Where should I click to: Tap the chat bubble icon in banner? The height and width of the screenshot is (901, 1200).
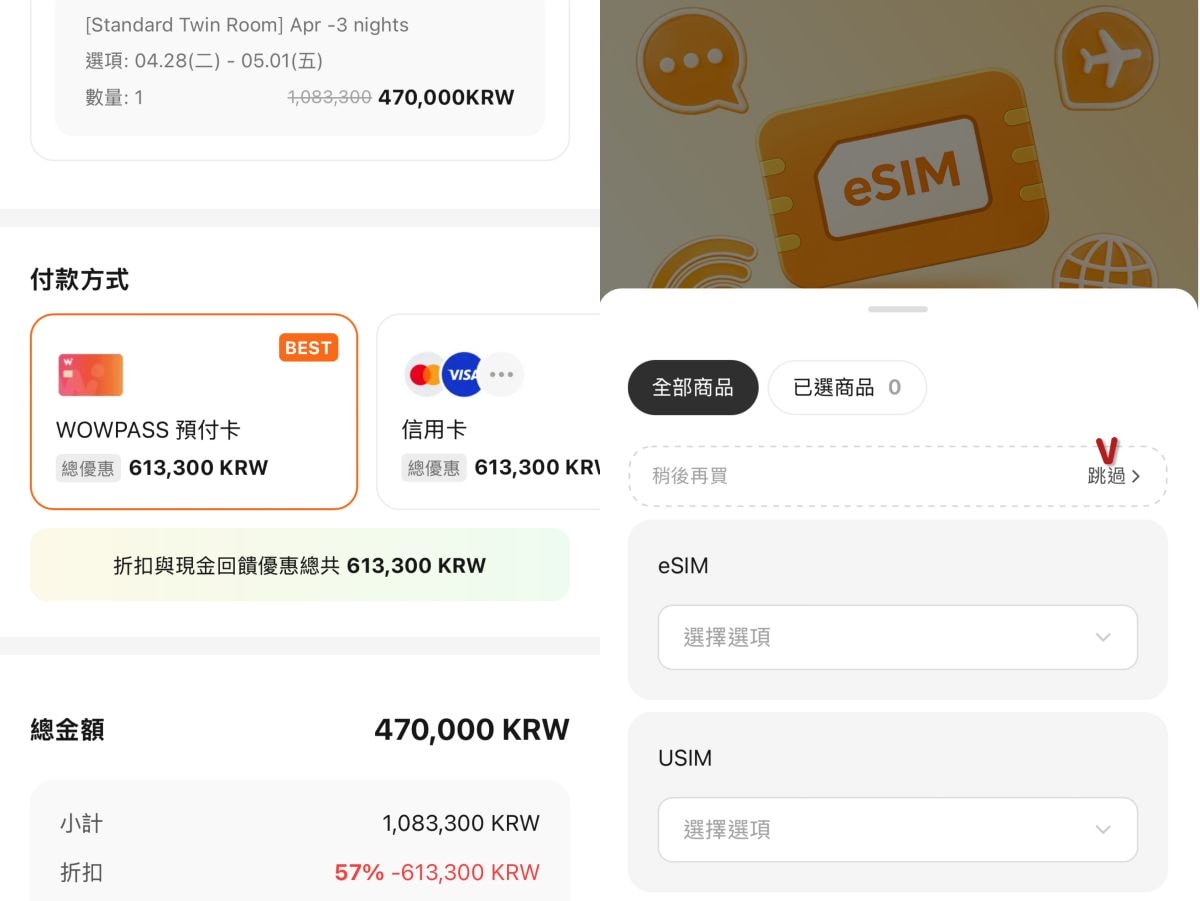691,62
